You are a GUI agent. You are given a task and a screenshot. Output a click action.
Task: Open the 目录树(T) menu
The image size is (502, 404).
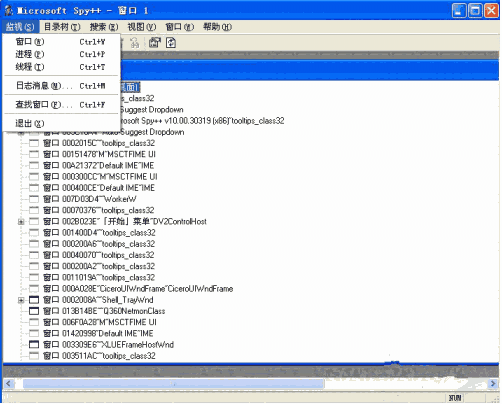pos(62,27)
